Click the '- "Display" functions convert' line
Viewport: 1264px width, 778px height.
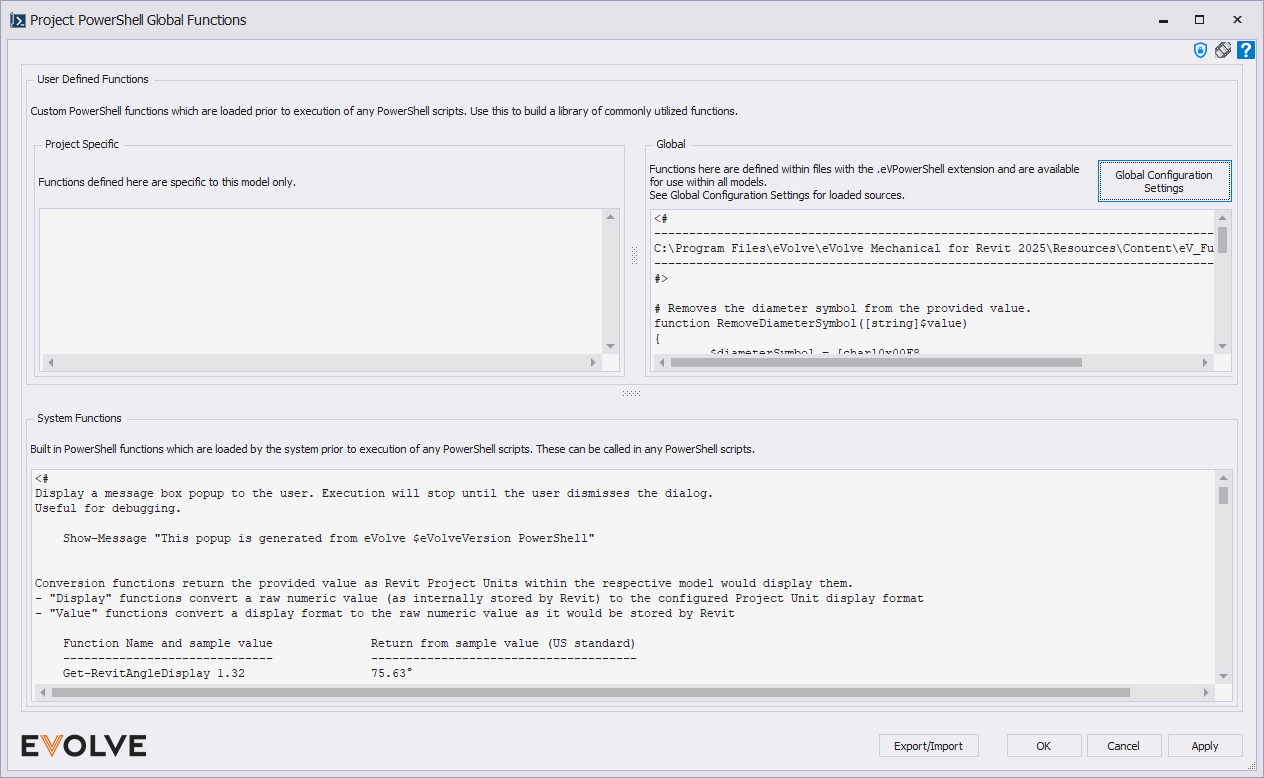click(479, 598)
